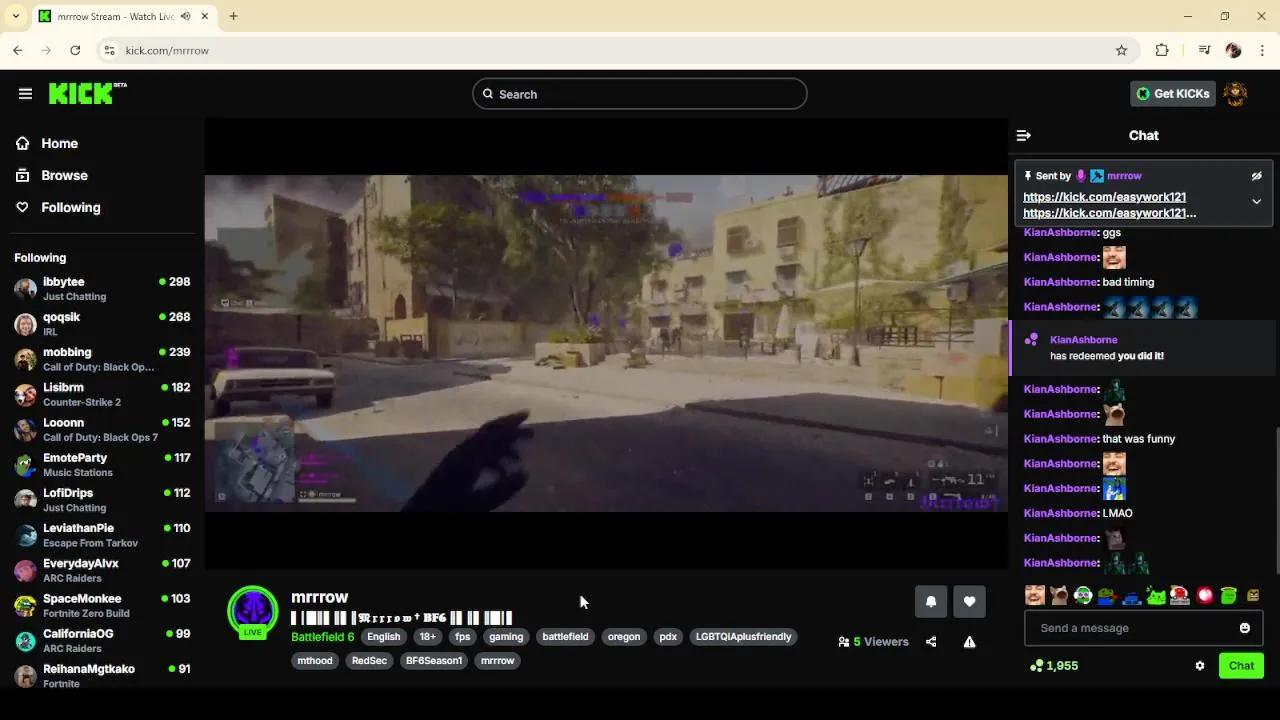Open mobbing channel in sidebar
Image resolution: width=1280 pixels, height=720 pixels.
102,359
